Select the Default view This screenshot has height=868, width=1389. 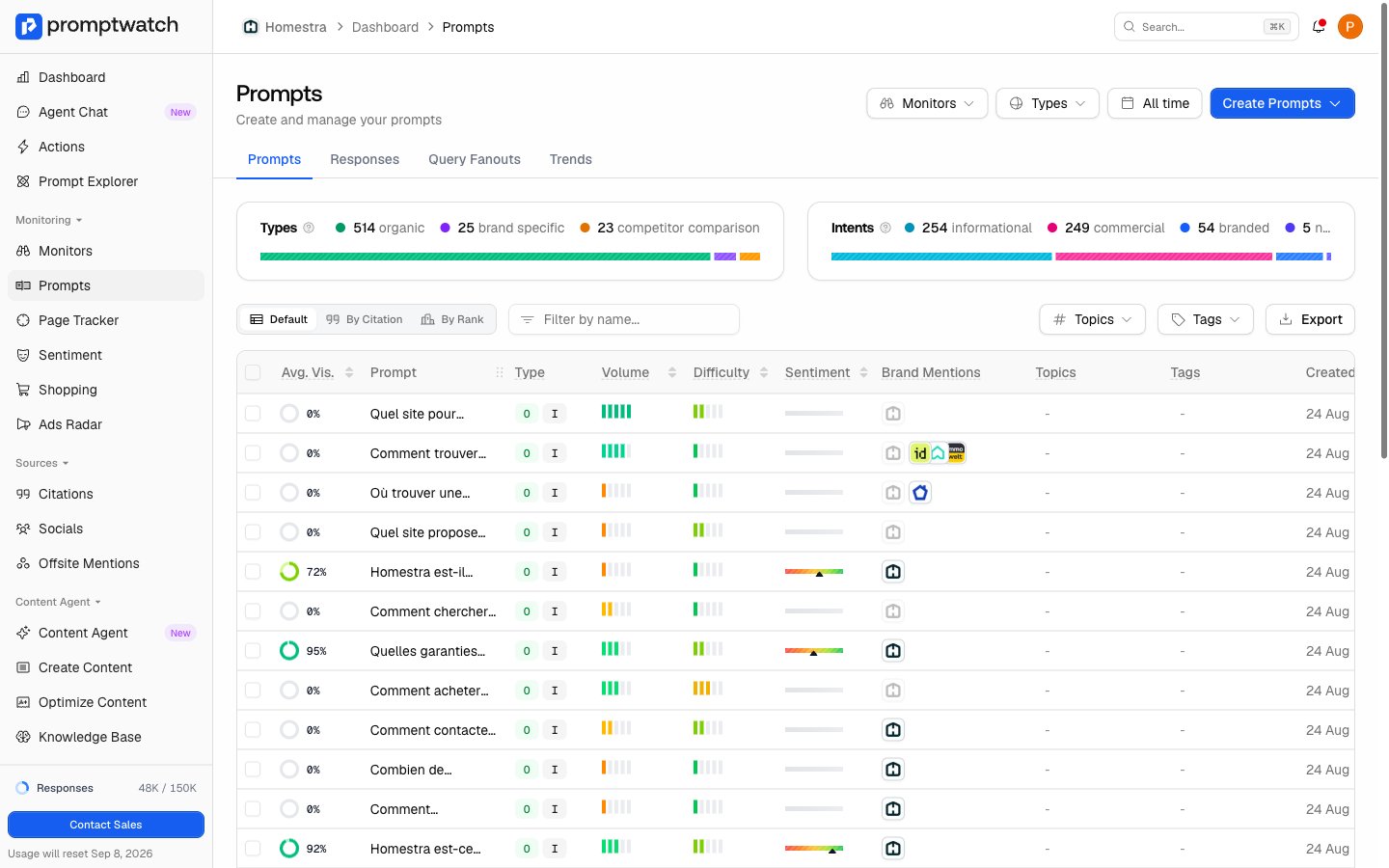pos(278,319)
